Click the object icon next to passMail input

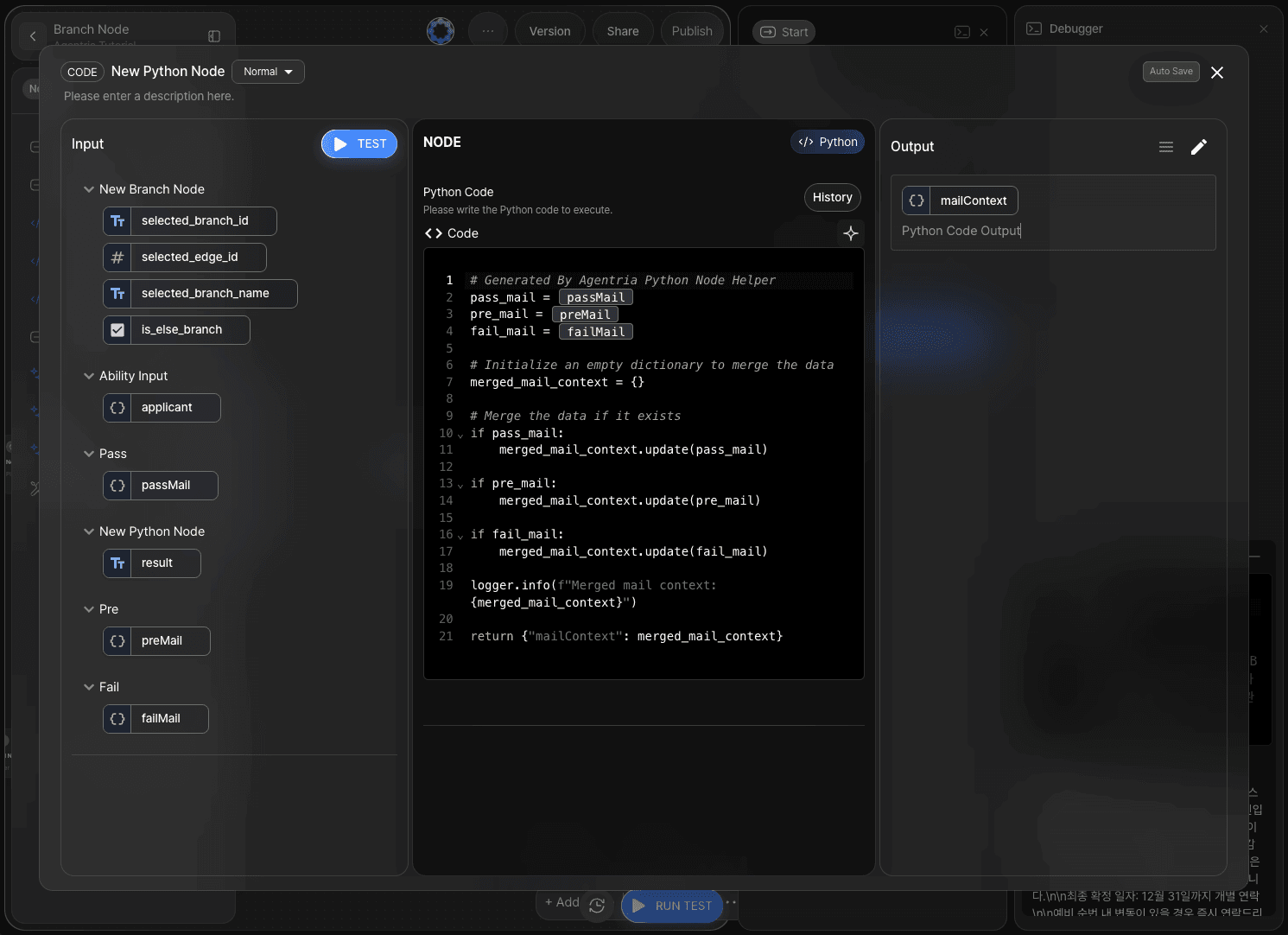coord(117,486)
